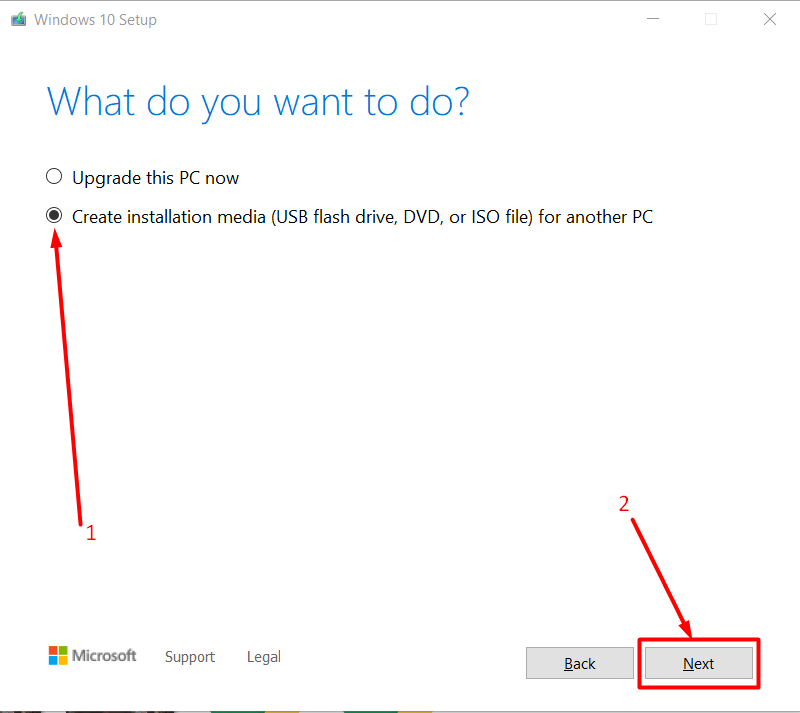800x713 pixels.
Task: Click the Next button
Action: [698, 663]
